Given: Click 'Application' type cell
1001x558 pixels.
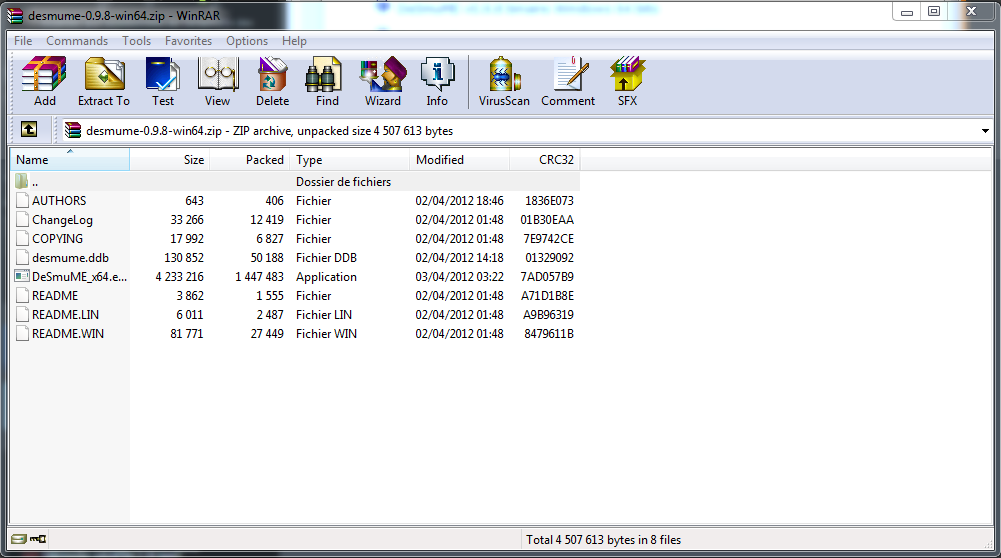Looking at the screenshot, I should [326, 277].
